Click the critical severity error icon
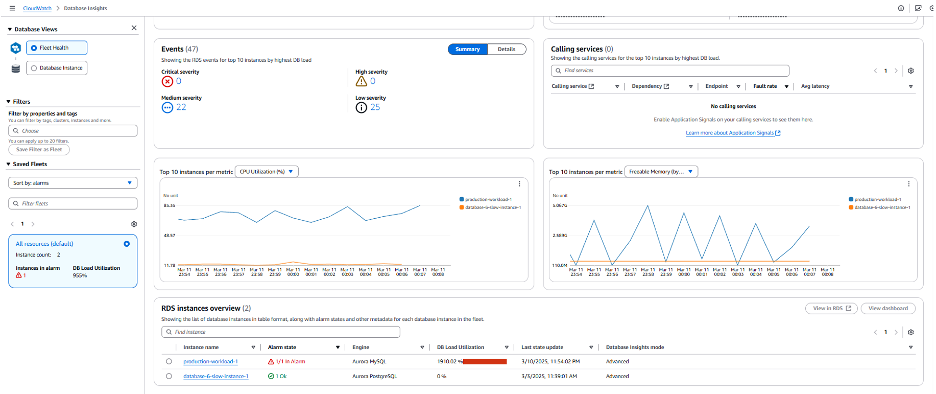Screen dimensions: 936x394 tap(167, 81)
